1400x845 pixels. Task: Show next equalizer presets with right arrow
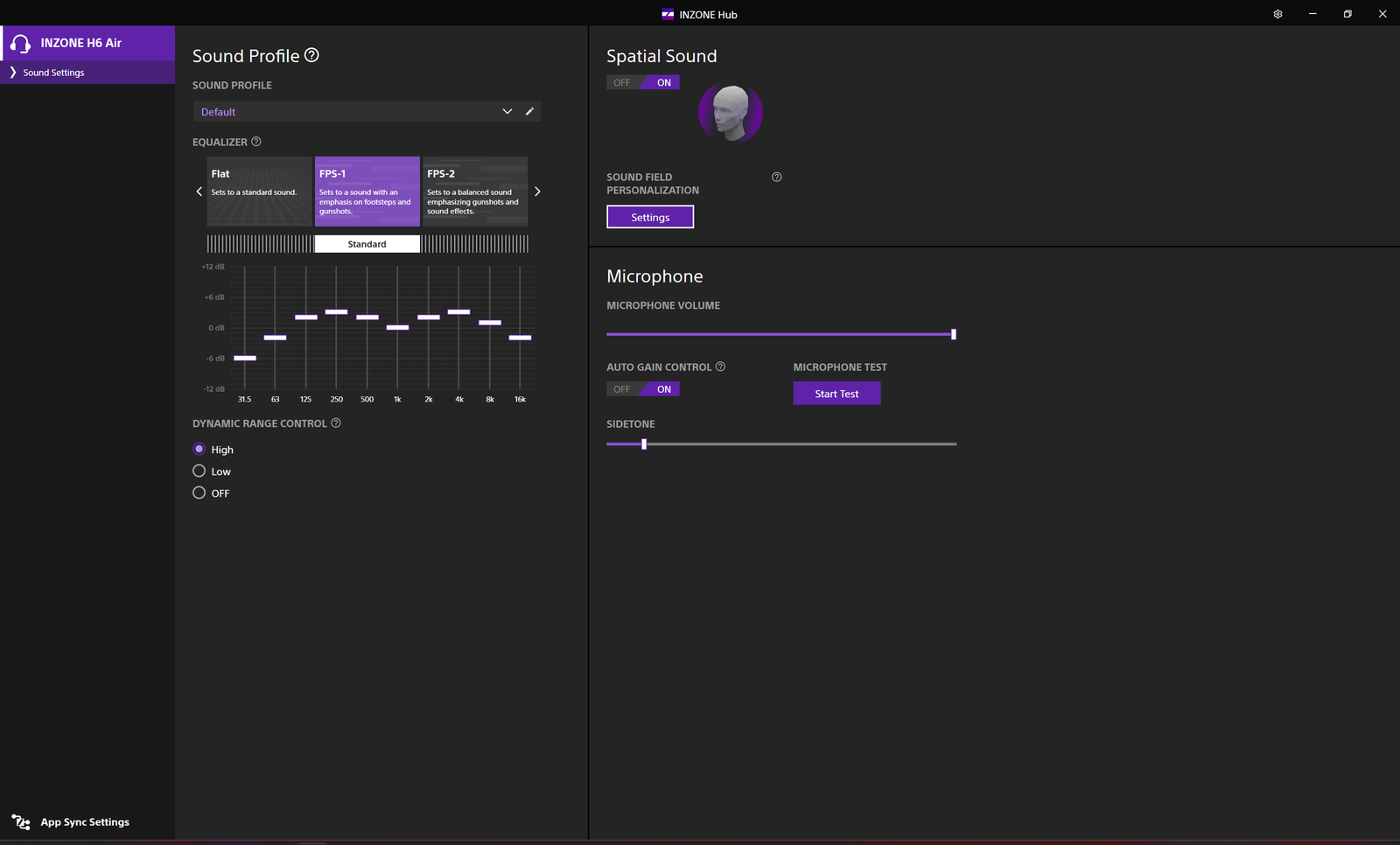coord(537,192)
